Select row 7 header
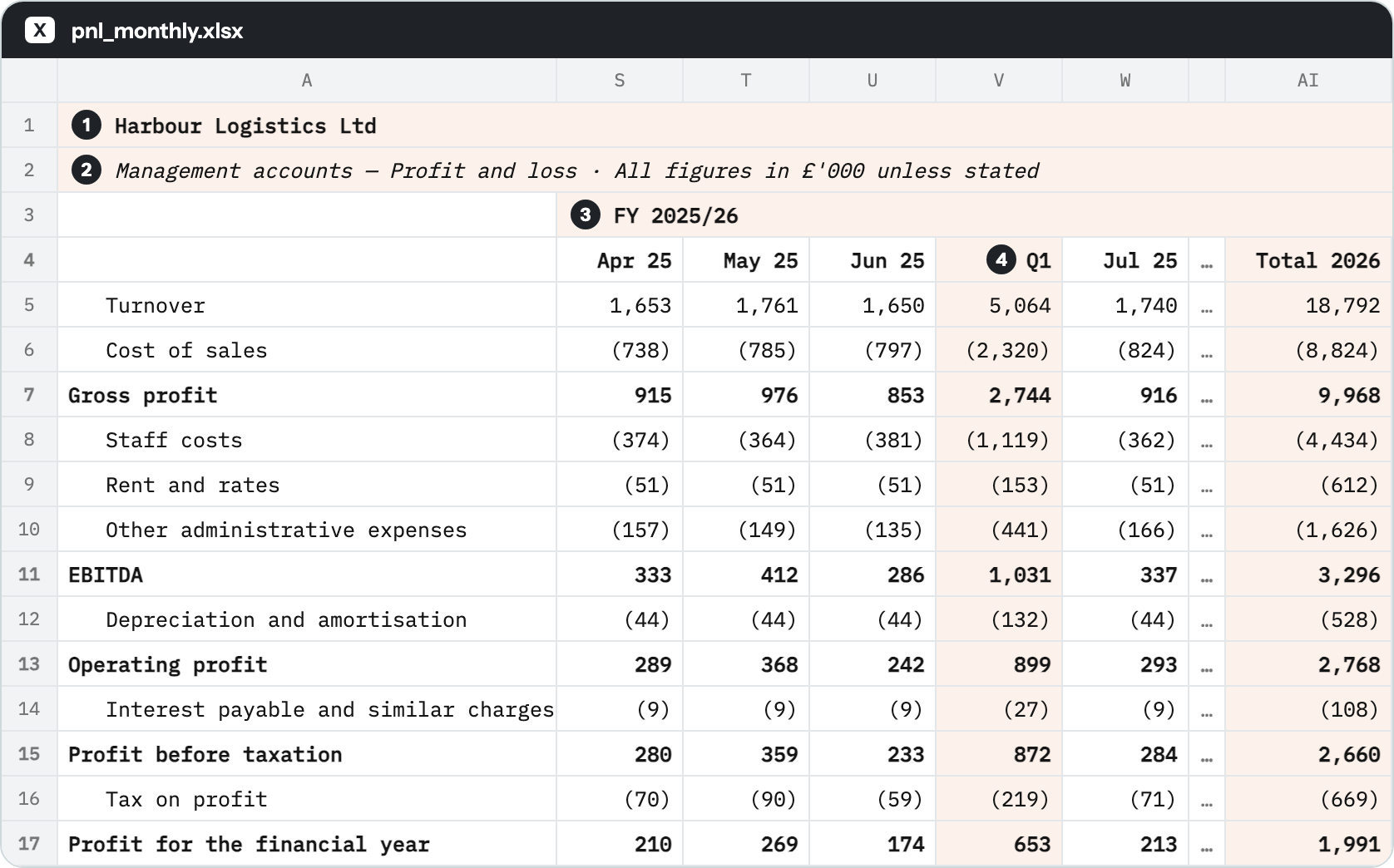The width and height of the screenshot is (1394, 868). tap(29, 395)
